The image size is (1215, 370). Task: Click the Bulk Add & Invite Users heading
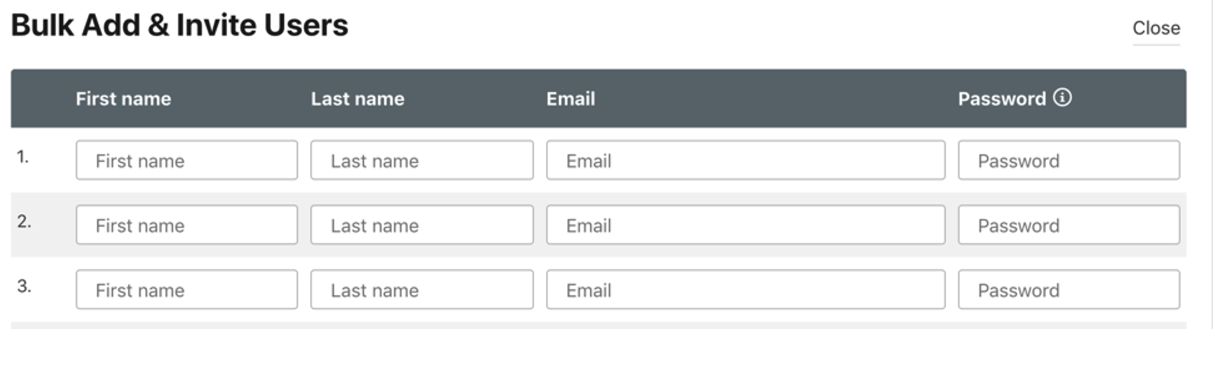click(180, 25)
